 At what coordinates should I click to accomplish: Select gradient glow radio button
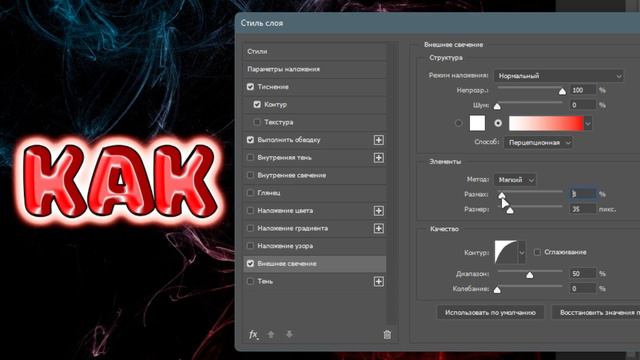coord(498,123)
